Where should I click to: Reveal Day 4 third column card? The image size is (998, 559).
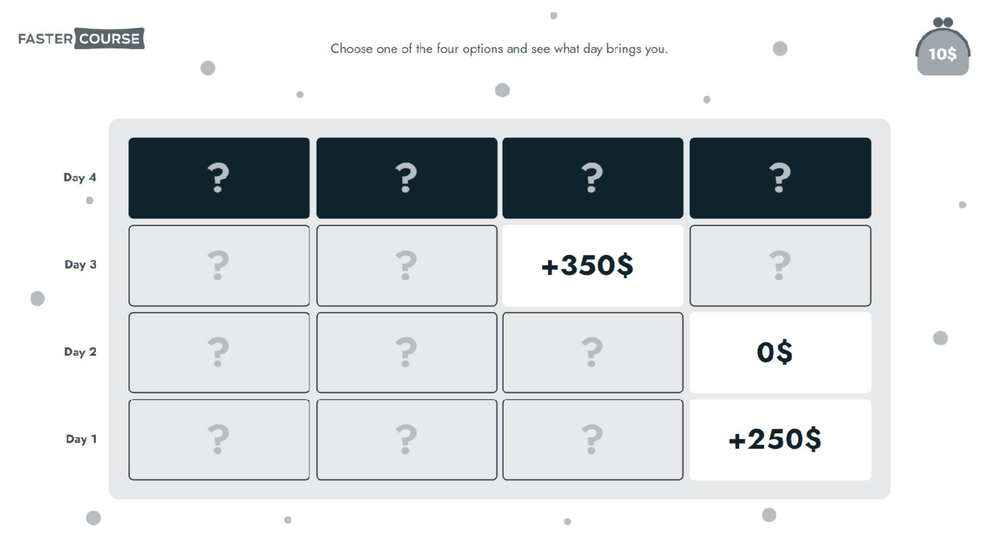[592, 178]
